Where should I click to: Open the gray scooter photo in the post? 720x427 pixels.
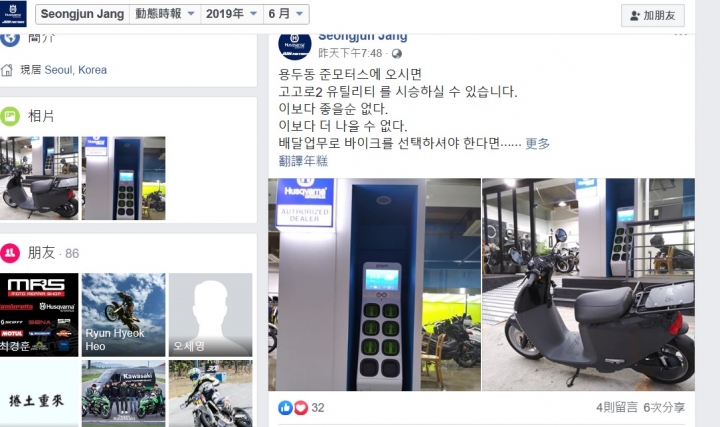point(588,285)
